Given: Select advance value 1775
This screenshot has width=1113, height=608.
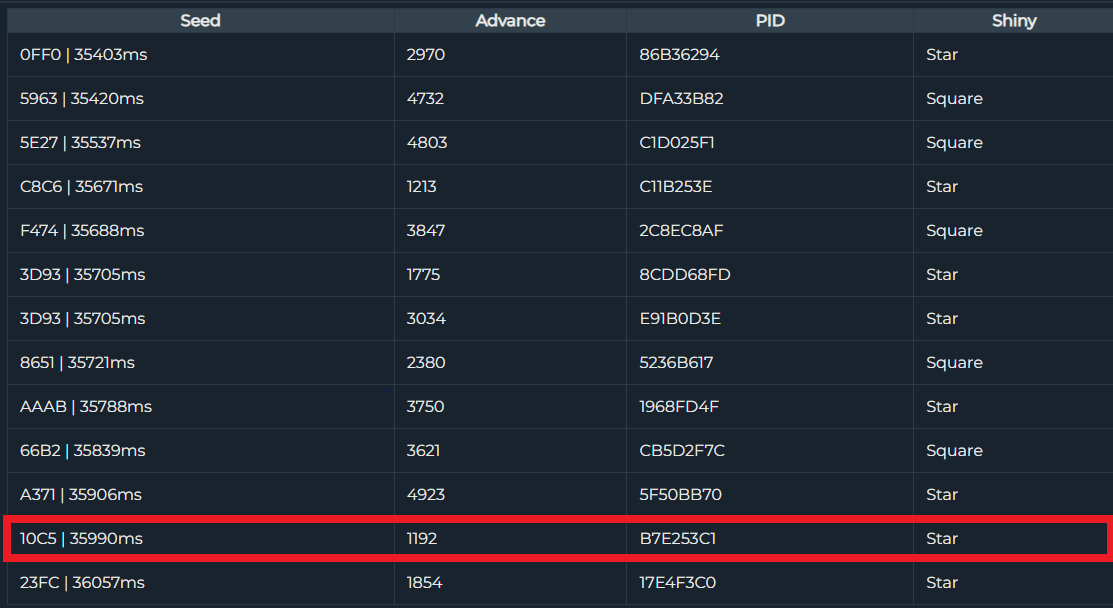Looking at the screenshot, I should [x=423, y=275].
